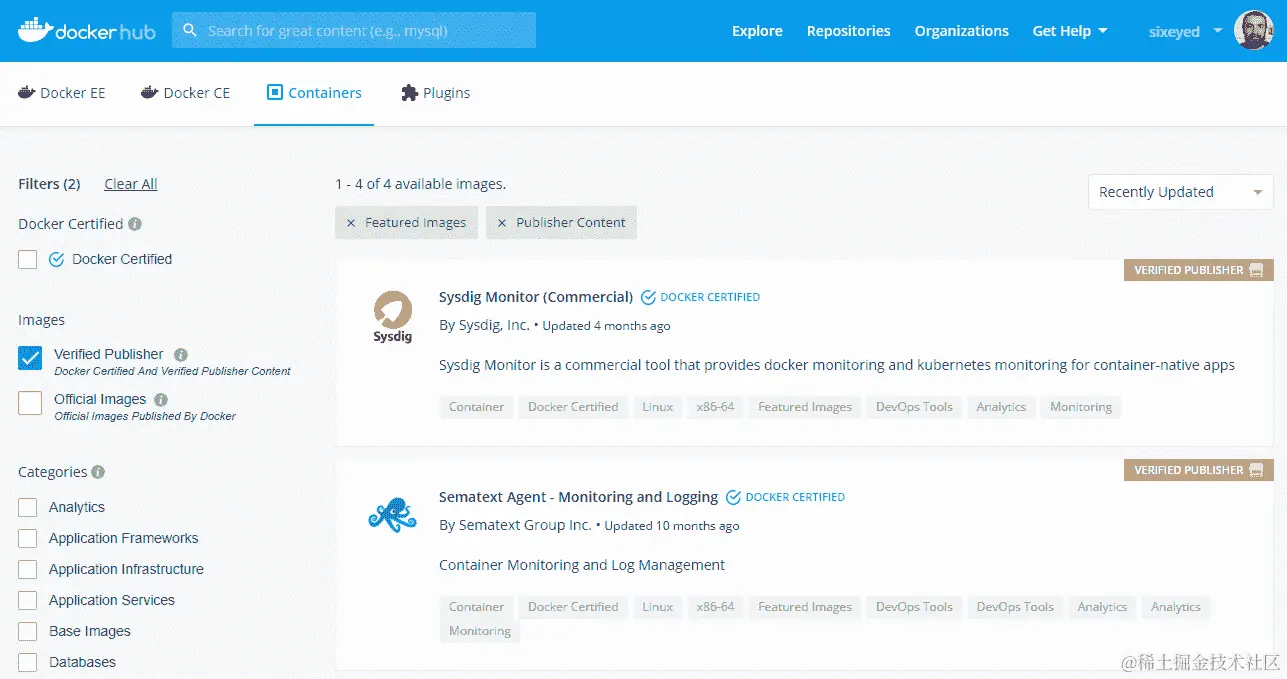
Task: Switch to the Docker CE tab
Action: tap(185, 93)
